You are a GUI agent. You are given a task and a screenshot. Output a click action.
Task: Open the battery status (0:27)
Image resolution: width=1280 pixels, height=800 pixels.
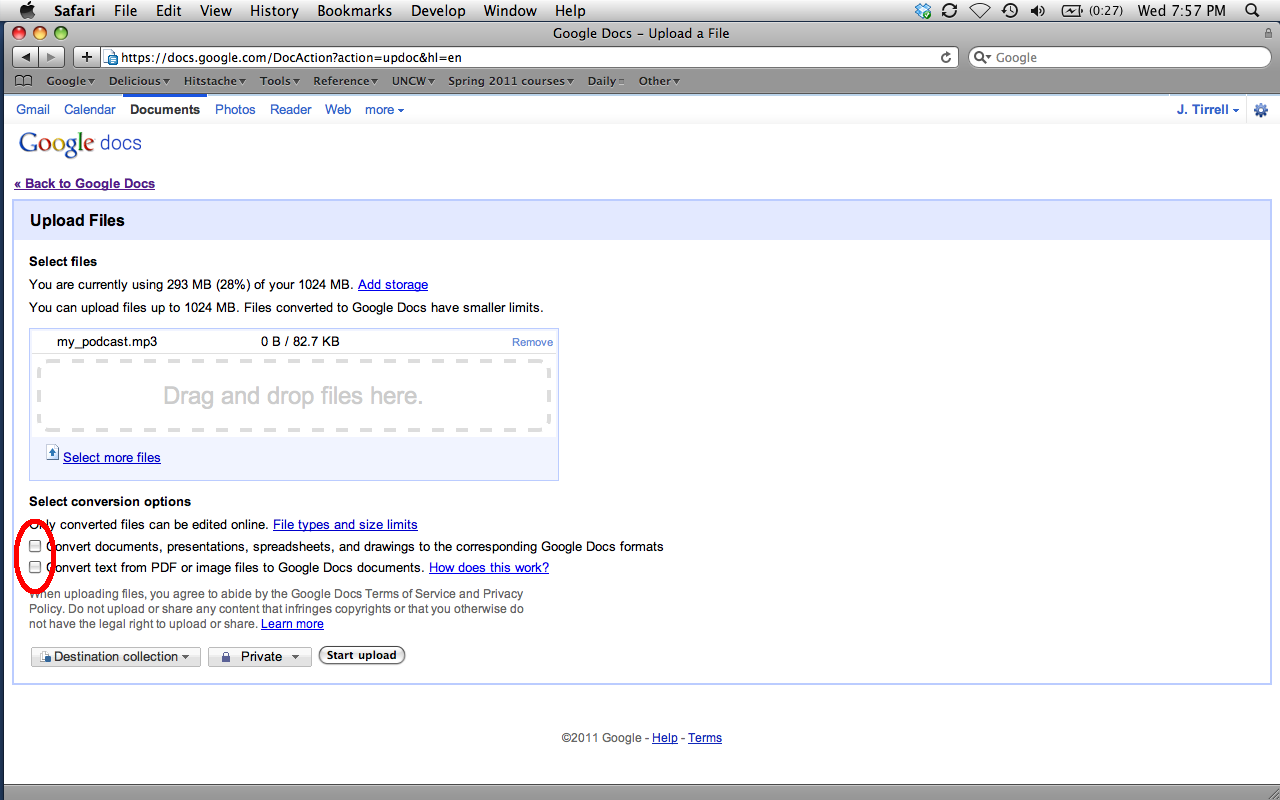(x=1092, y=11)
